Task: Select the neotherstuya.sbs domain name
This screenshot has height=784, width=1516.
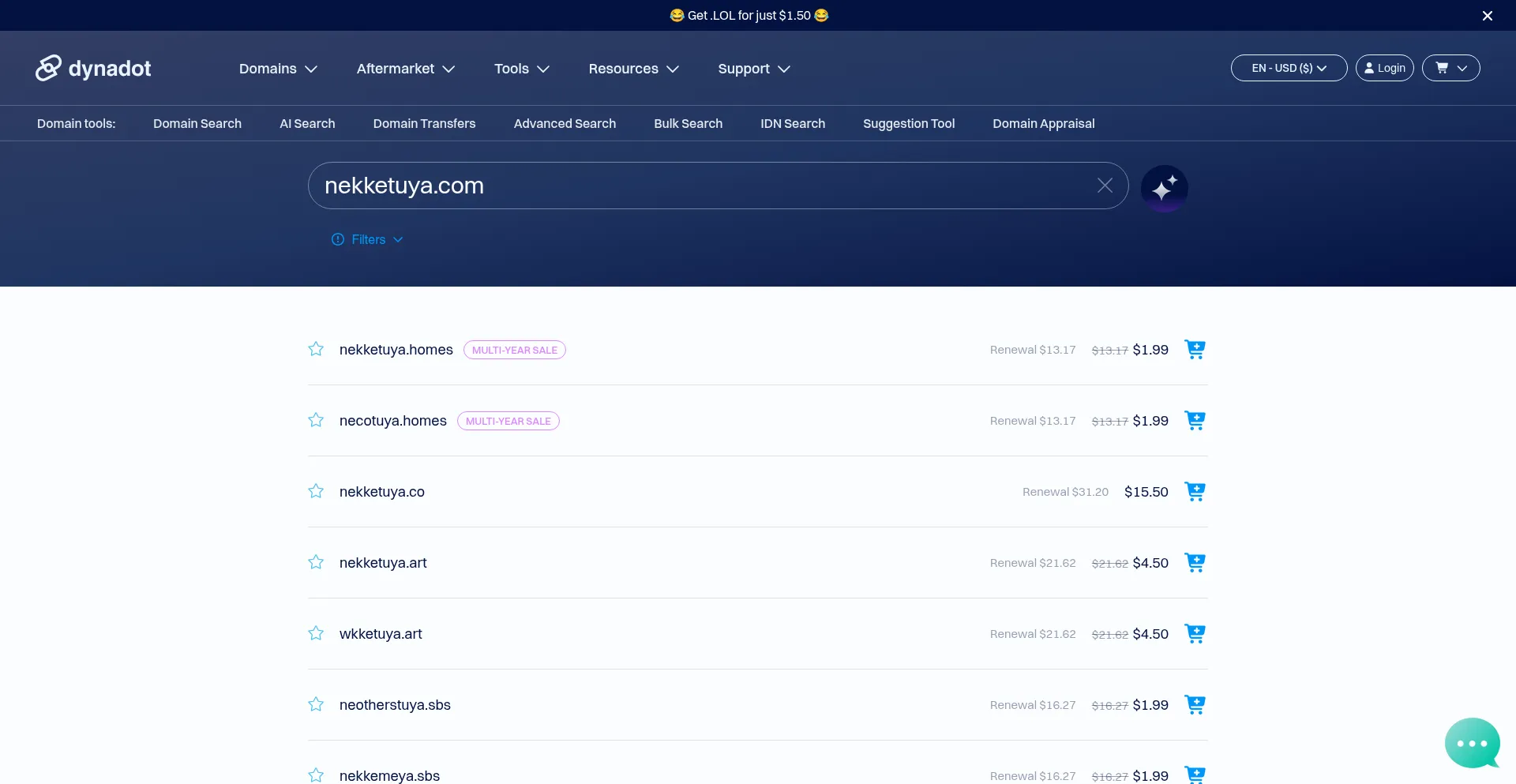Action: 395,705
